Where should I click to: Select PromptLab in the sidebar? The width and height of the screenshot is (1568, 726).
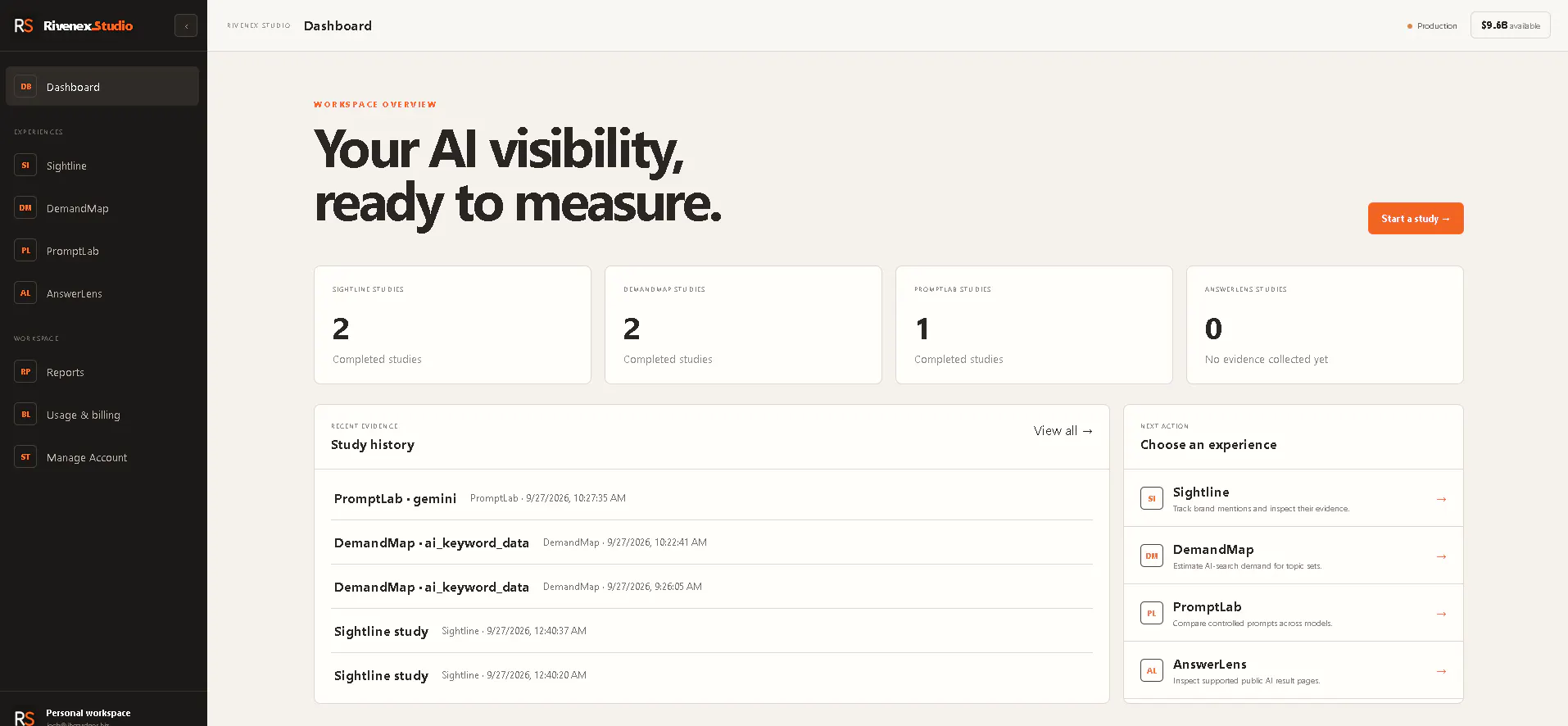click(102, 251)
